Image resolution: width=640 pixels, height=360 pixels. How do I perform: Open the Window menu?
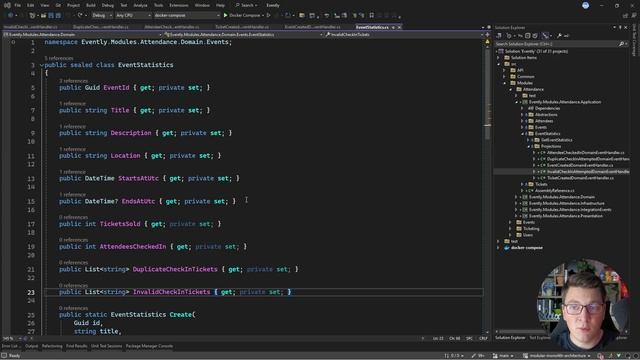[x=202, y=5]
